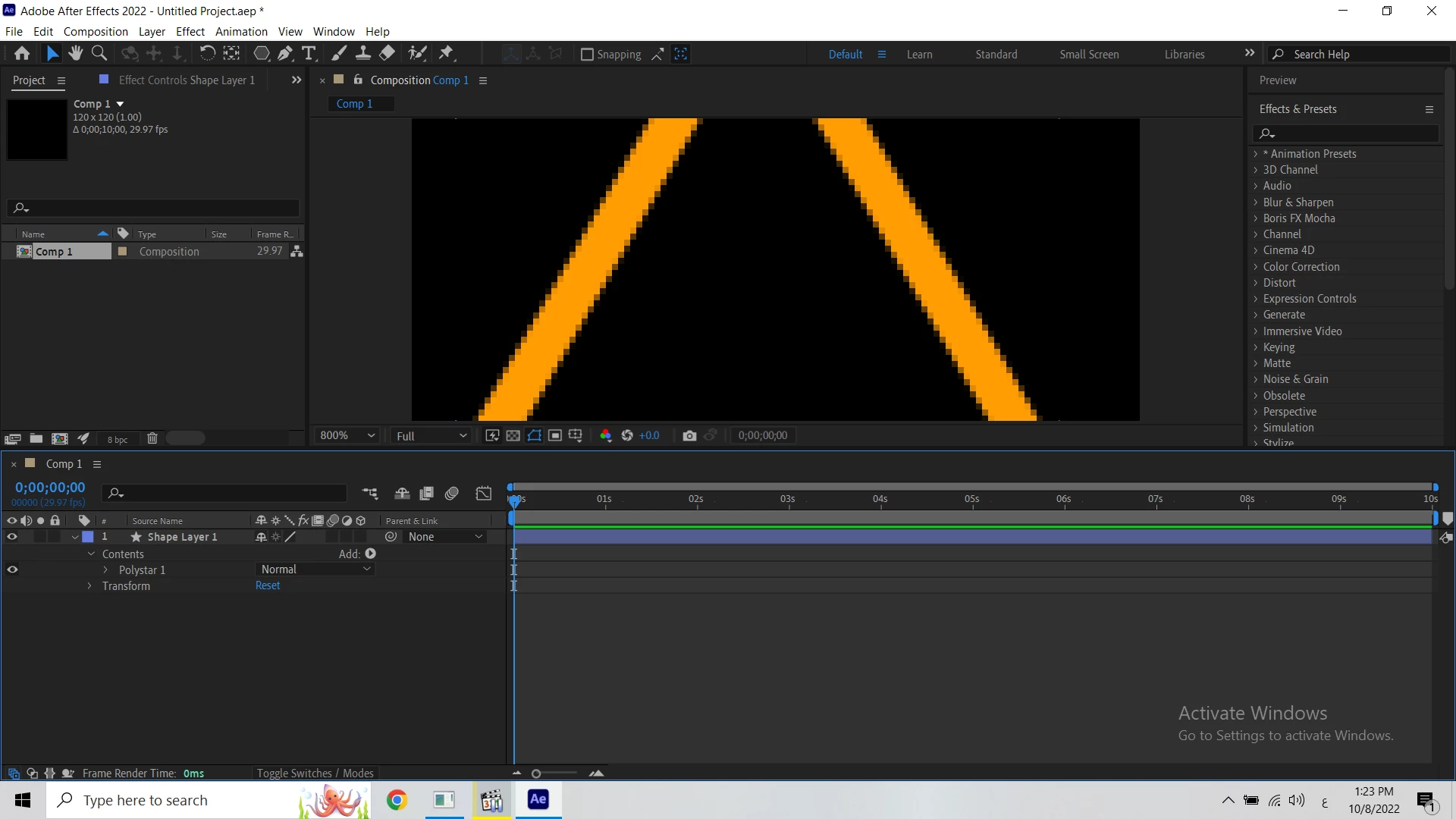Select the Hand tool
This screenshot has width=1456, height=819.
[75, 53]
